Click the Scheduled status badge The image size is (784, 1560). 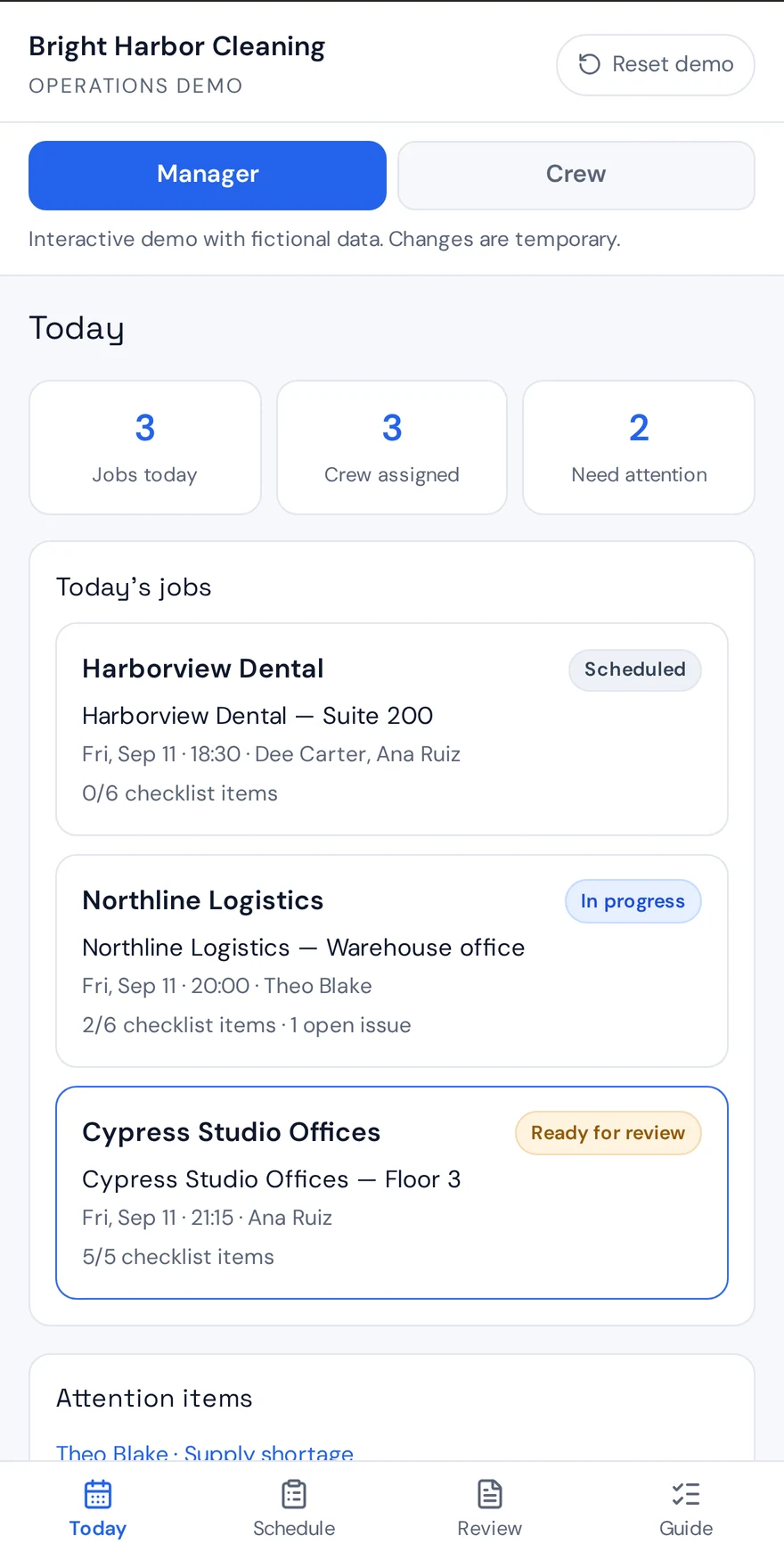click(635, 669)
